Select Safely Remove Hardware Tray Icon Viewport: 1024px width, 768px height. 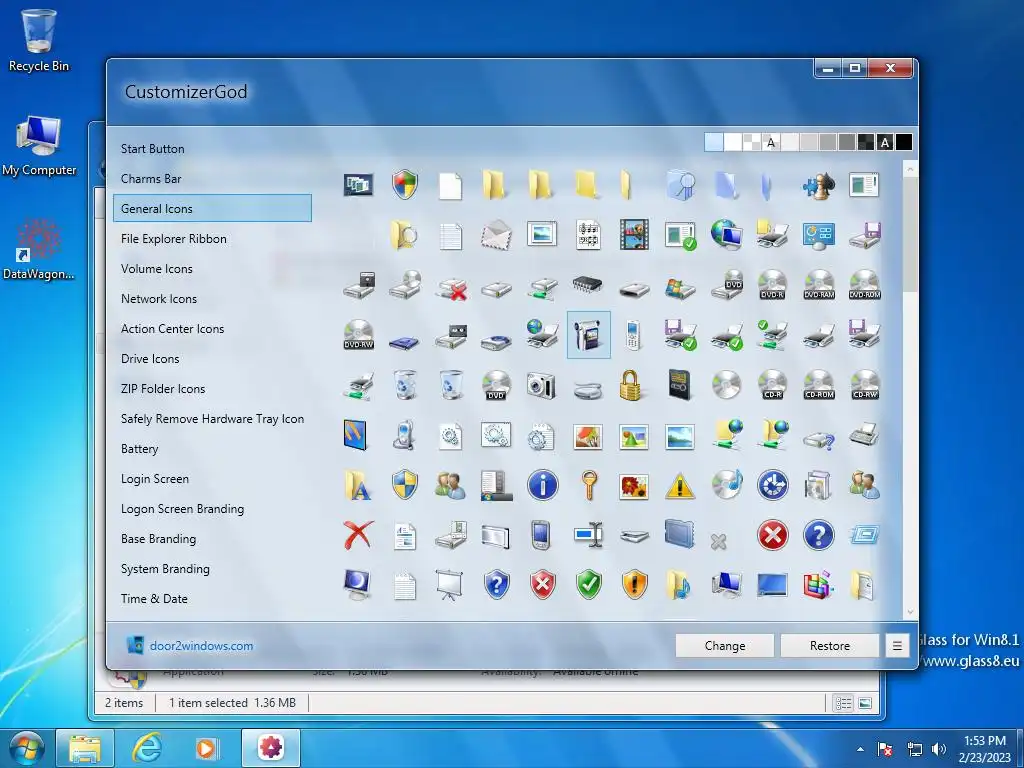(212, 419)
